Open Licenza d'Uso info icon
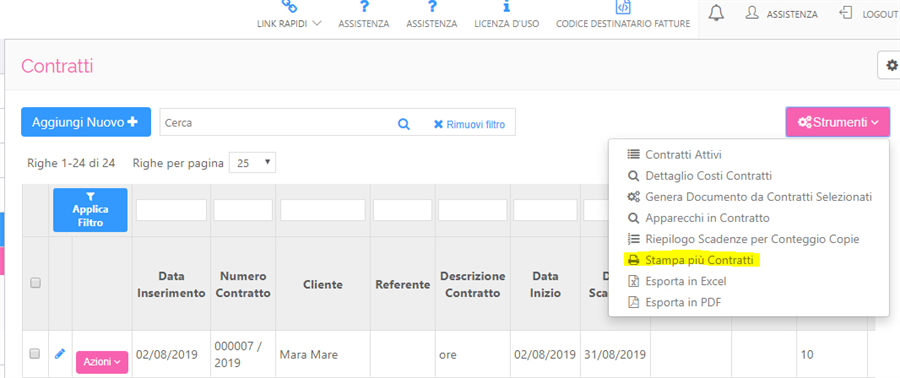Viewport: 900px width, 378px height. (x=506, y=7)
